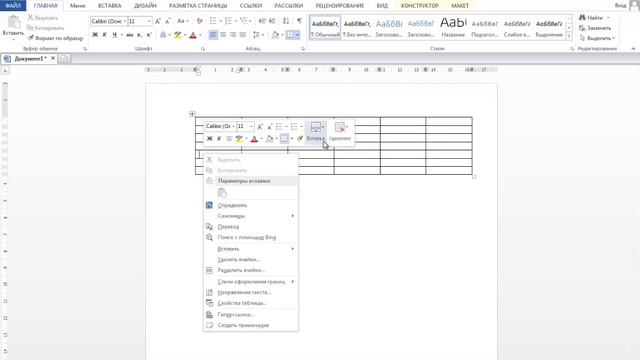The image size is (640, 360).
Task: Center text using the ribbon alignment icon
Action: tap(223, 35)
